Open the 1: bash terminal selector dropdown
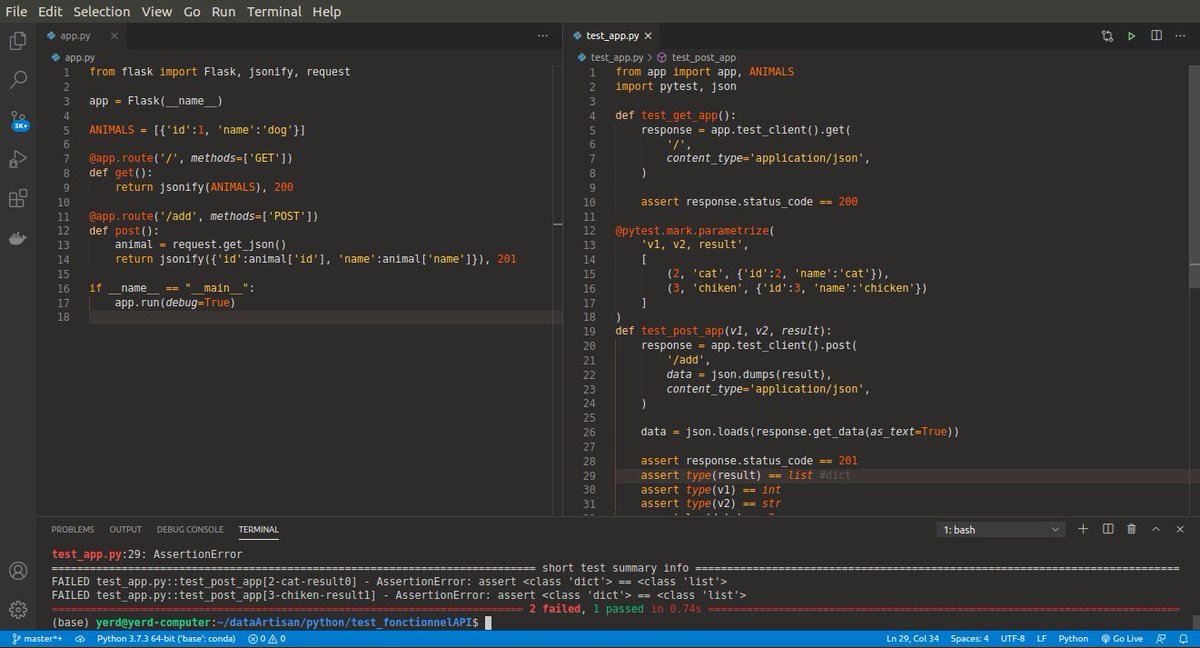1200x648 pixels. point(1001,529)
